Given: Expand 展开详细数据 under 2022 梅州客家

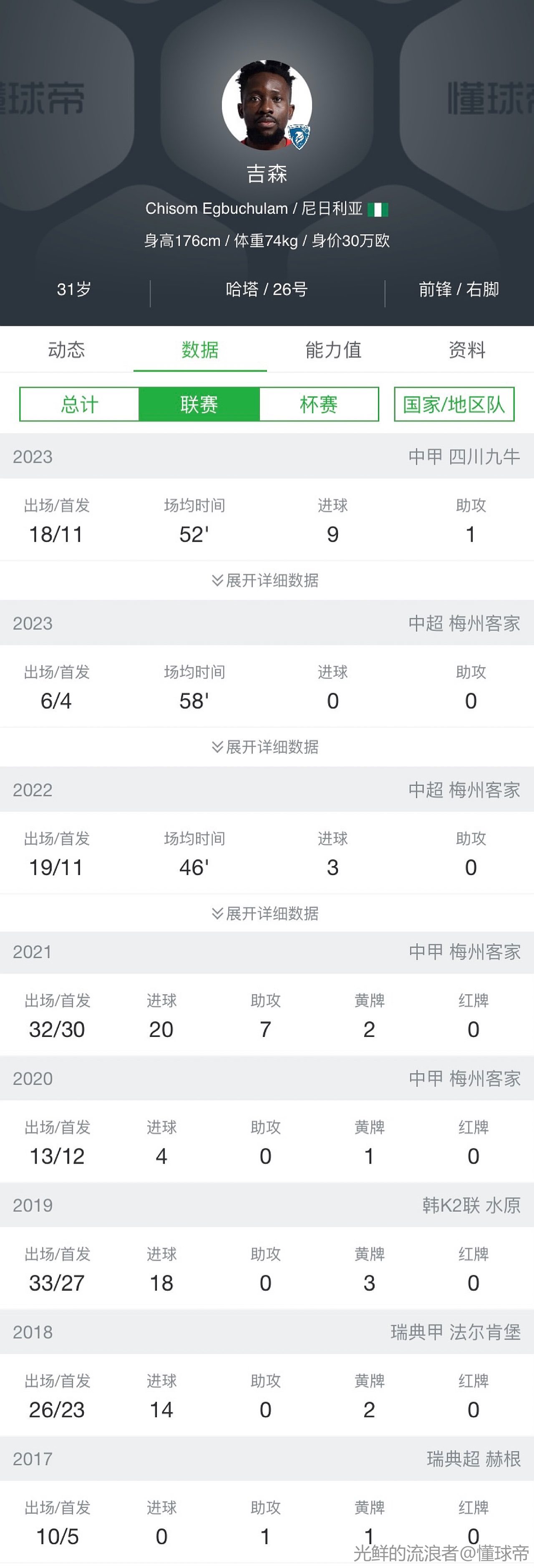Looking at the screenshot, I should point(265,913).
